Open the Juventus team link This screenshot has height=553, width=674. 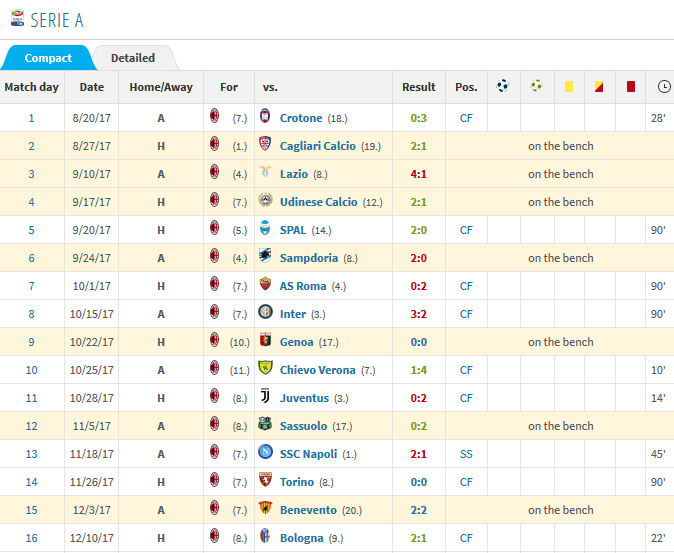click(304, 398)
